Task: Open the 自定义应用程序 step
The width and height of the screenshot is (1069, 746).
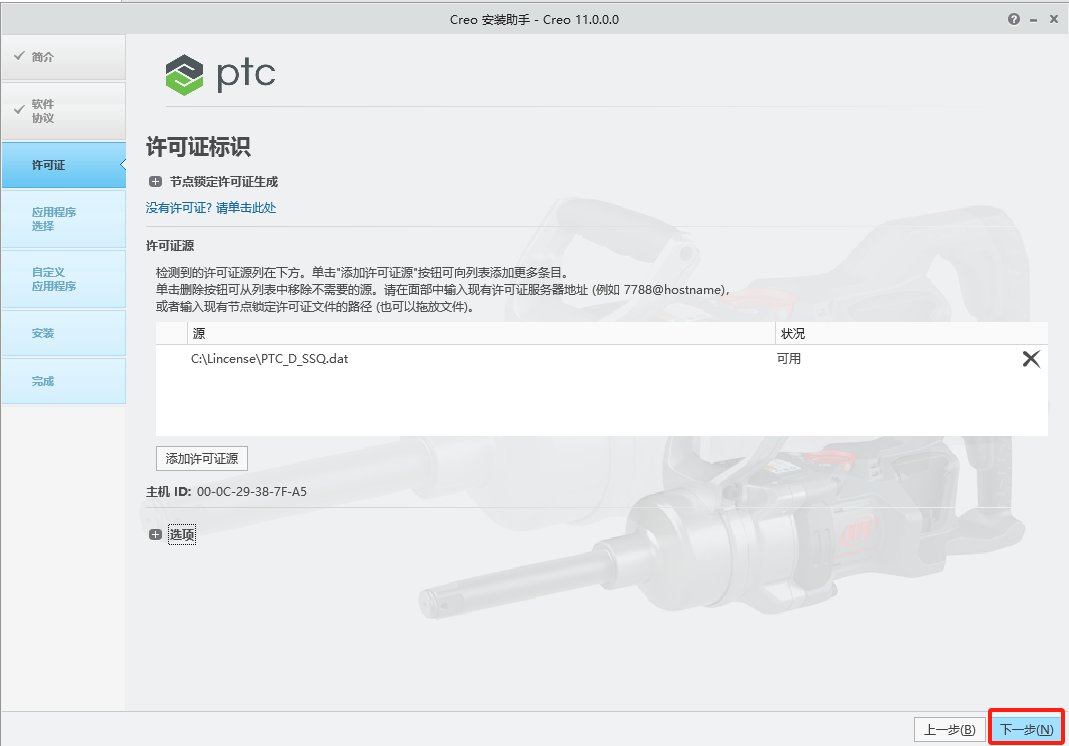Action: tap(63, 279)
